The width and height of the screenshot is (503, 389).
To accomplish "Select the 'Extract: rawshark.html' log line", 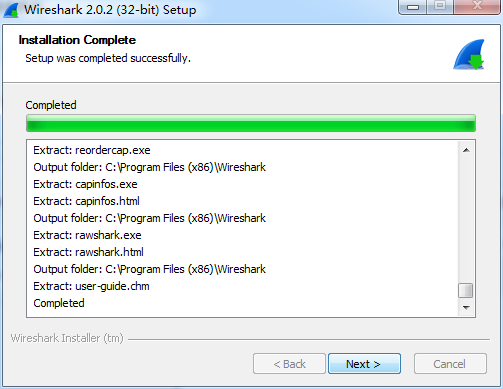I will click(88, 252).
